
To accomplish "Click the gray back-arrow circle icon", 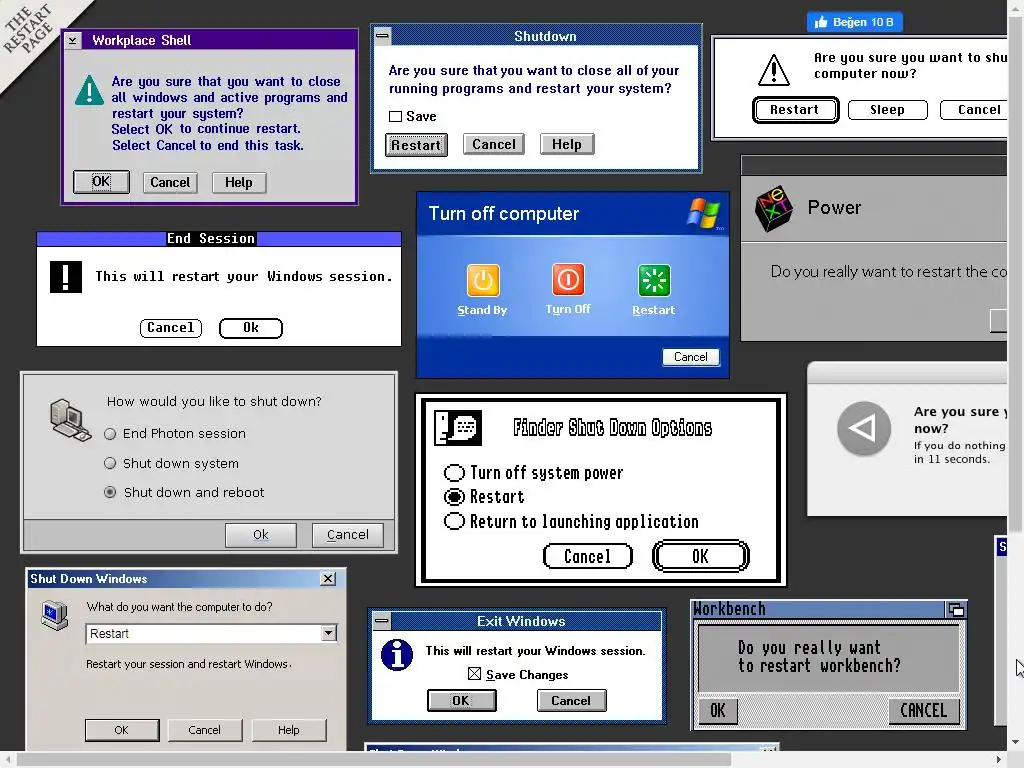I will (x=864, y=428).
